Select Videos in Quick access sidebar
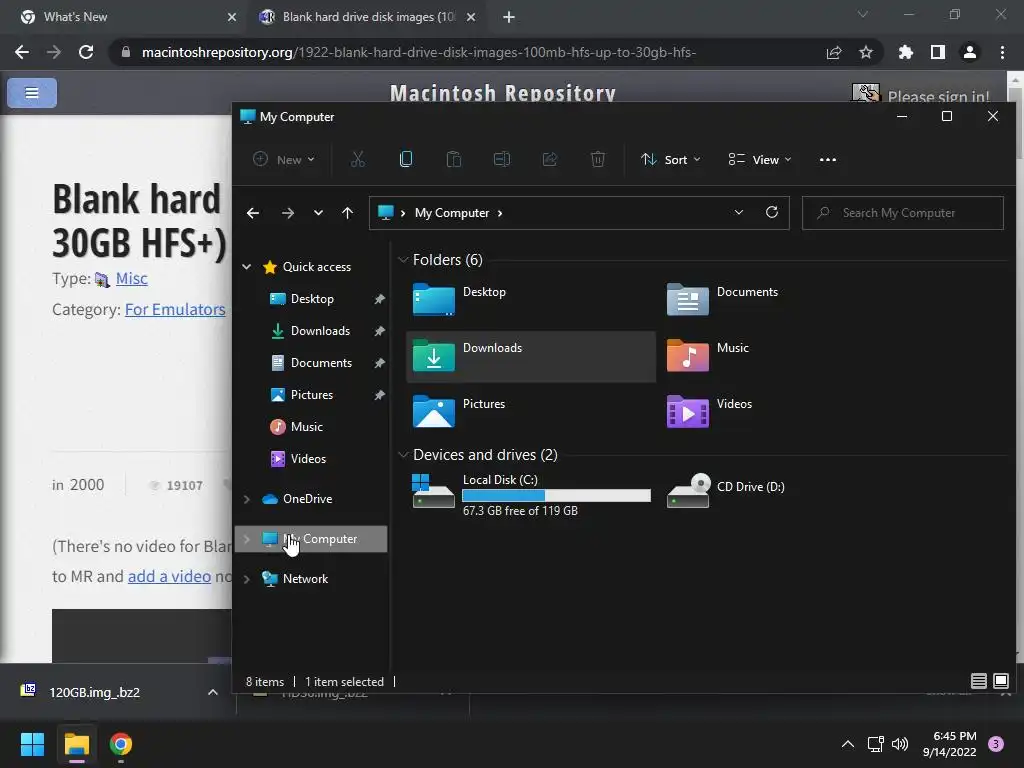The width and height of the screenshot is (1024, 768). (x=308, y=458)
